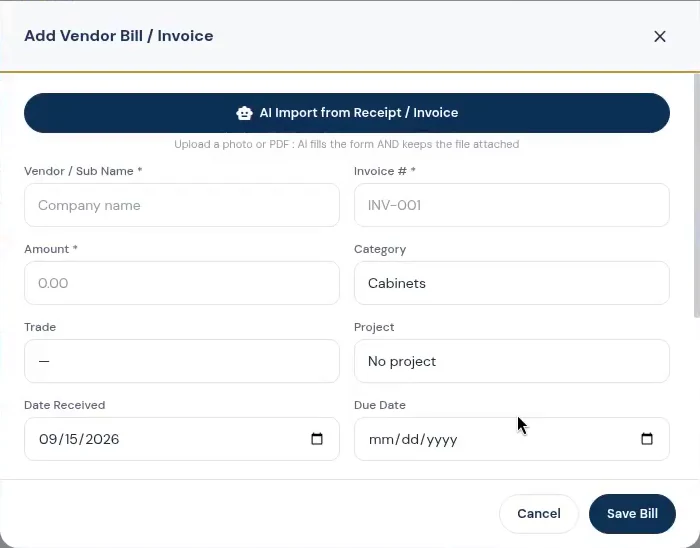Close the Add Vendor Bill dialog
The height and width of the screenshot is (548, 700).
point(659,36)
